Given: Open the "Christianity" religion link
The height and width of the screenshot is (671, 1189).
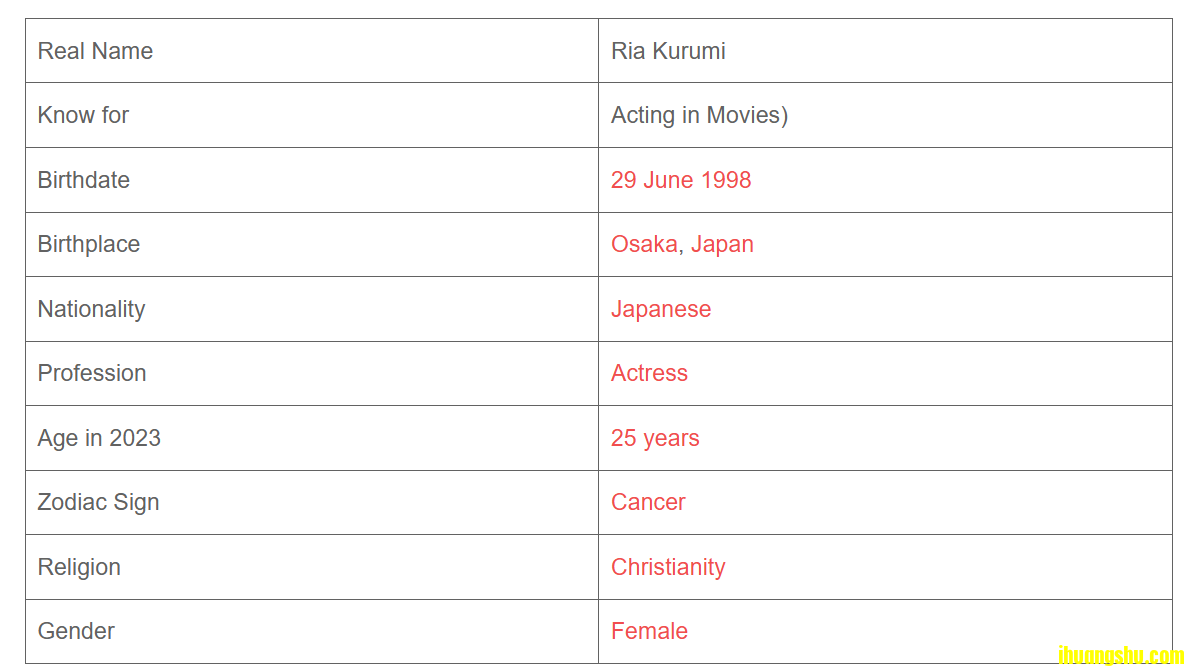Looking at the screenshot, I should [668, 567].
